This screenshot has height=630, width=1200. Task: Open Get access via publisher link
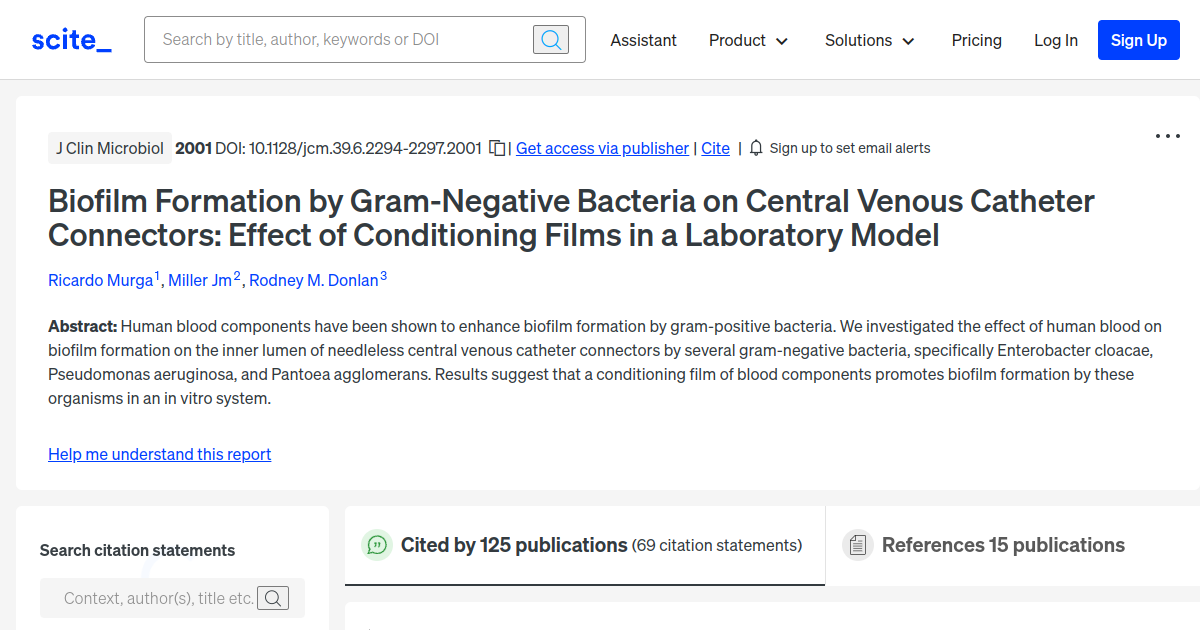coord(601,148)
